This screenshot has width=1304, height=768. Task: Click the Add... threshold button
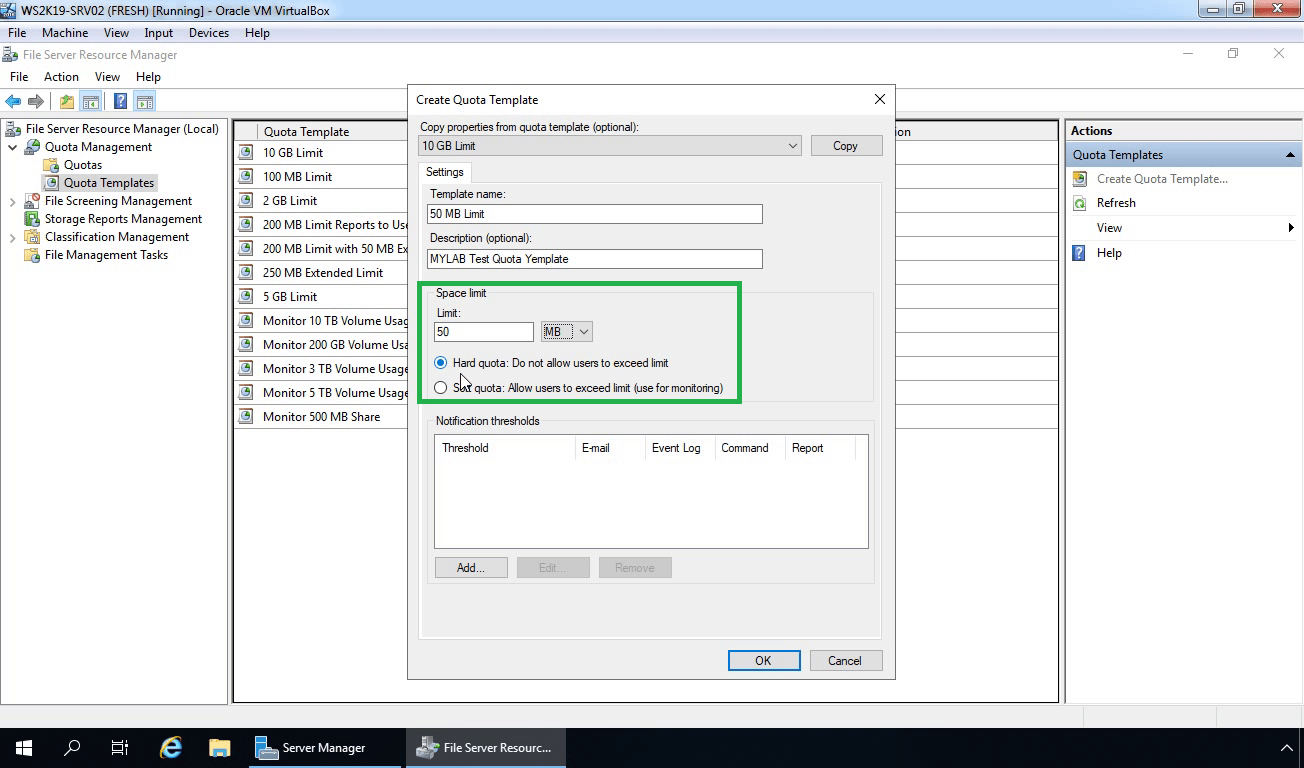[471, 568]
